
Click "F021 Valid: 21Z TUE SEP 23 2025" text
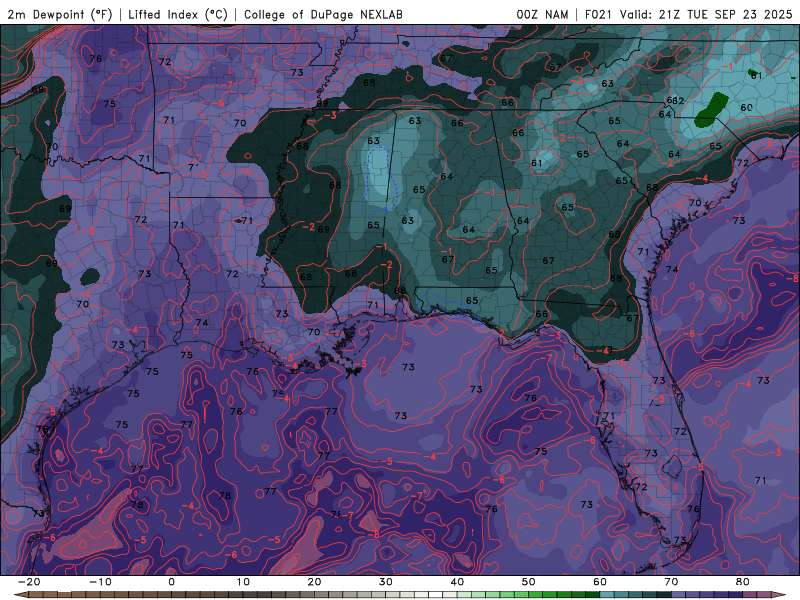click(x=688, y=14)
